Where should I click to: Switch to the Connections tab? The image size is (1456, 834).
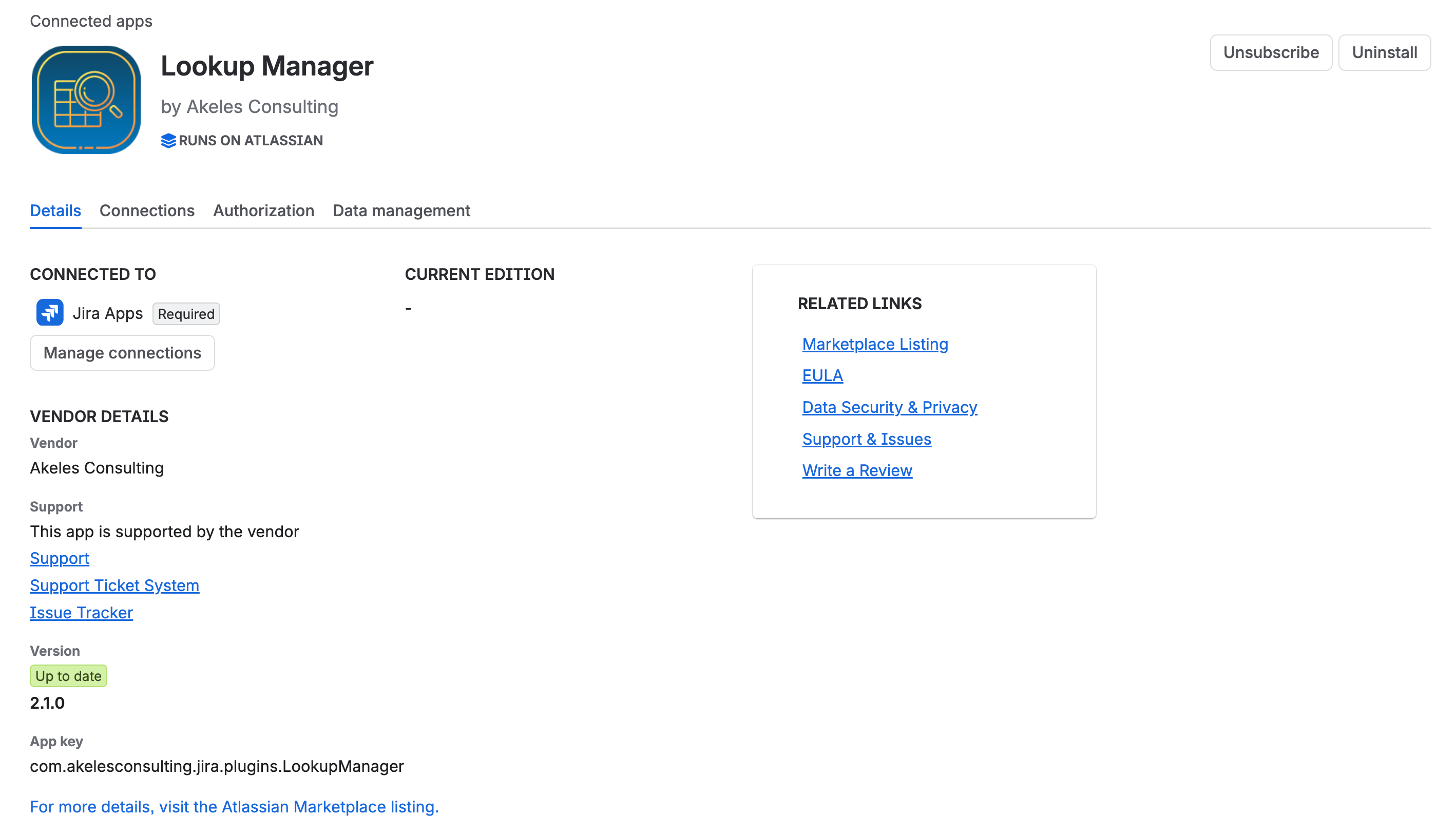[x=147, y=210]
